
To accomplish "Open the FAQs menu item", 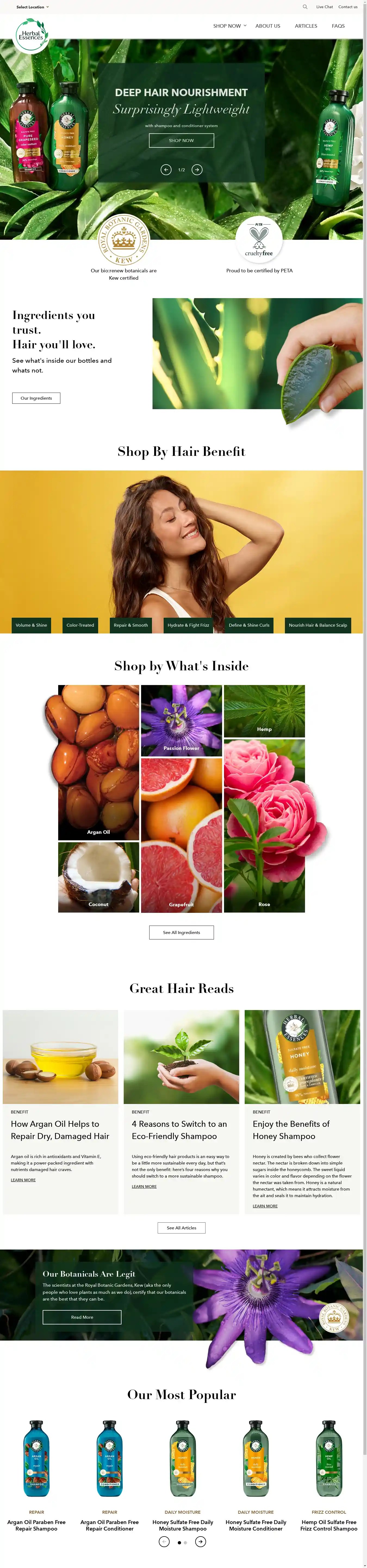I will (x=338, y=26).
